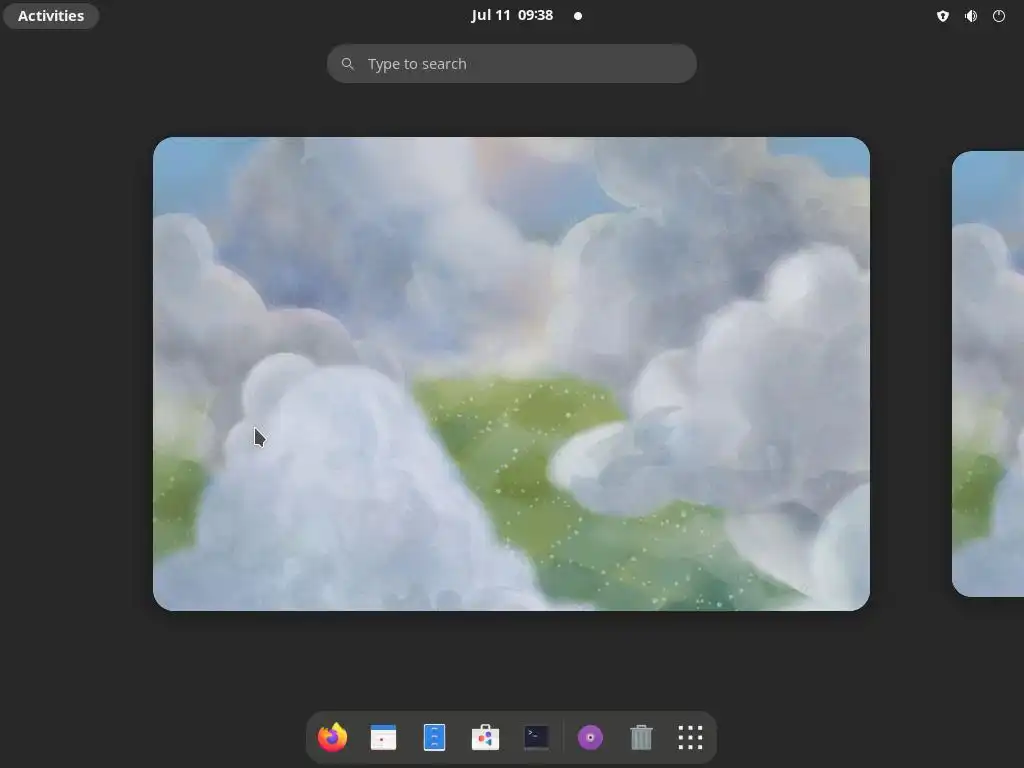
Task: Click the magnifier icon in search bar
Action: 348,63
